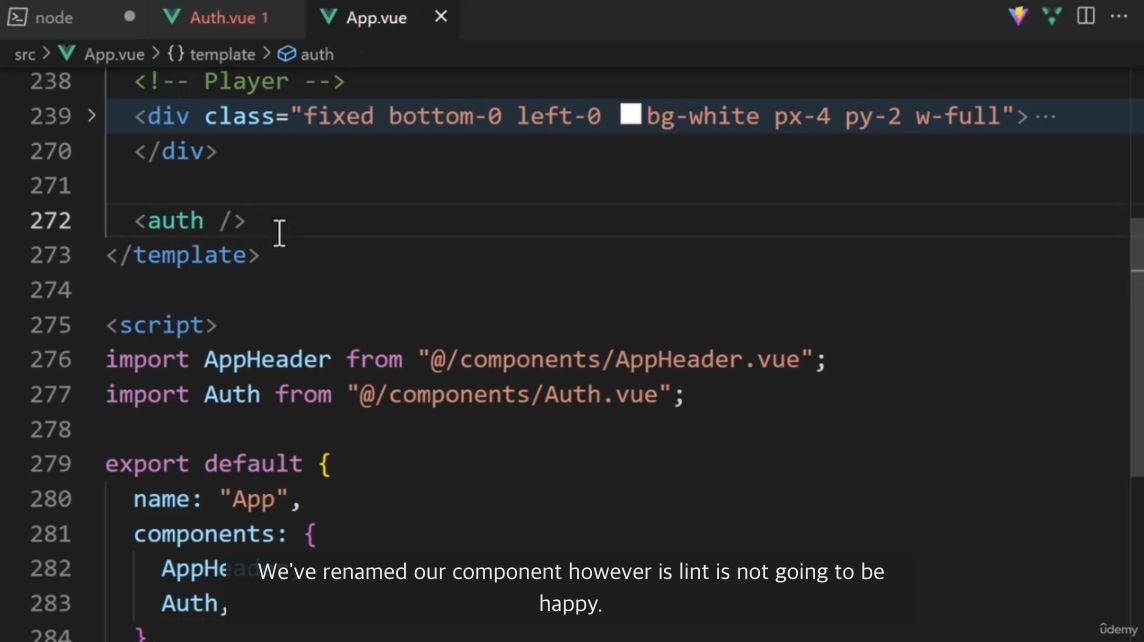Open the Vite extension icon in toolbar
The height and width of the screenshot is (642, 1144).
coord(1018,16)
